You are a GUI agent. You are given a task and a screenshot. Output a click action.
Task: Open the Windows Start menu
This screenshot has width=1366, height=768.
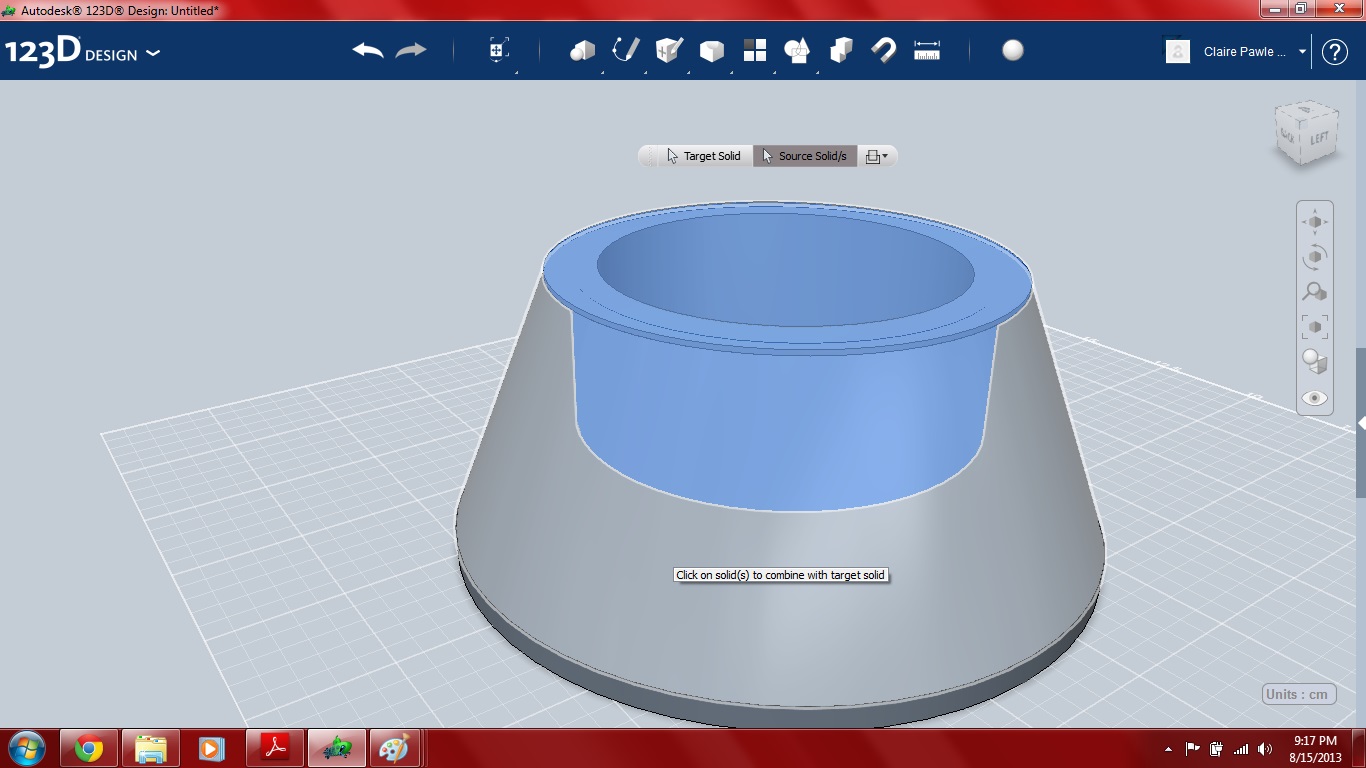click(27, 748)
